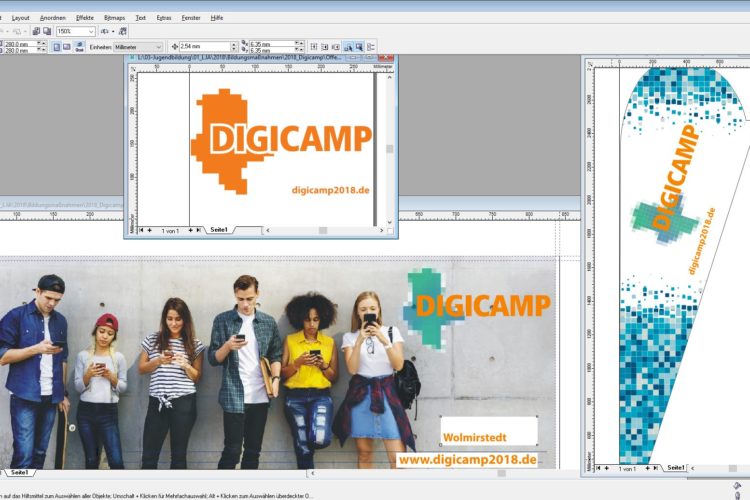The height and width of the screenshot is (500, 750).
Task: Open the Bitmaps menu
Action: [114, 18]
